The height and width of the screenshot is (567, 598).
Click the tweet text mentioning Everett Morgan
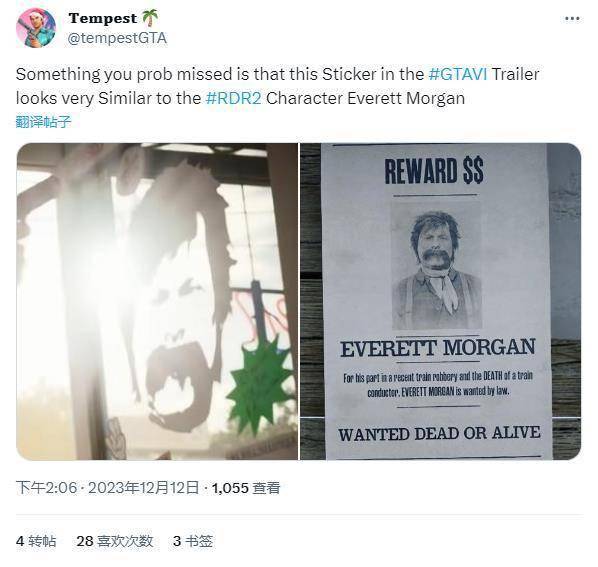(277, 86)
